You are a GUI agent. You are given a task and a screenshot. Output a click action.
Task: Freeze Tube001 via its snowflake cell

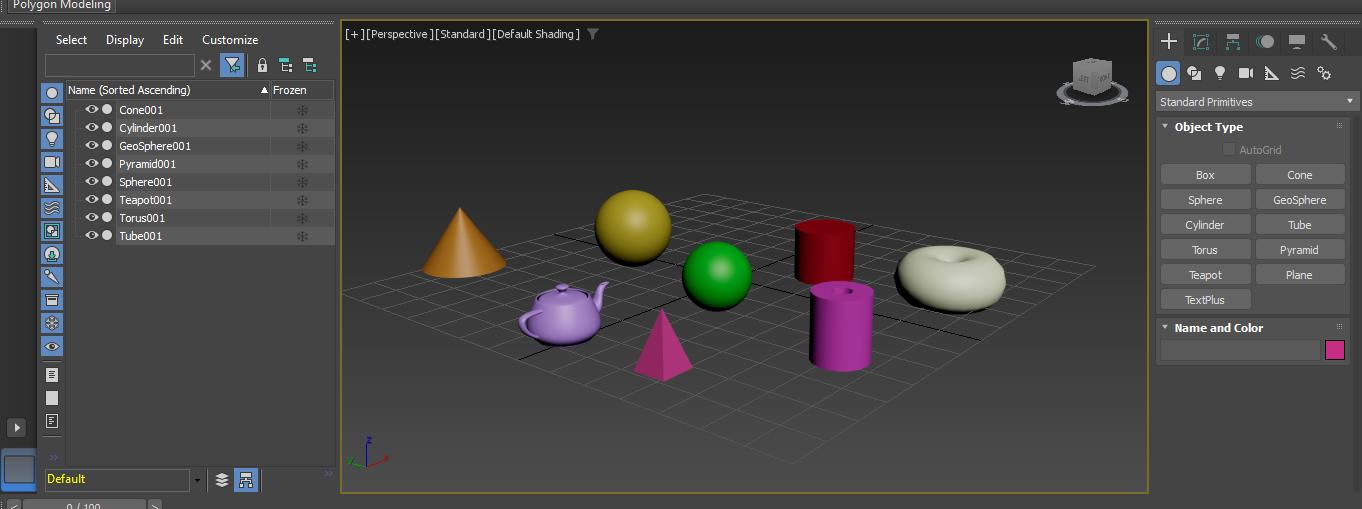point(302,236)
